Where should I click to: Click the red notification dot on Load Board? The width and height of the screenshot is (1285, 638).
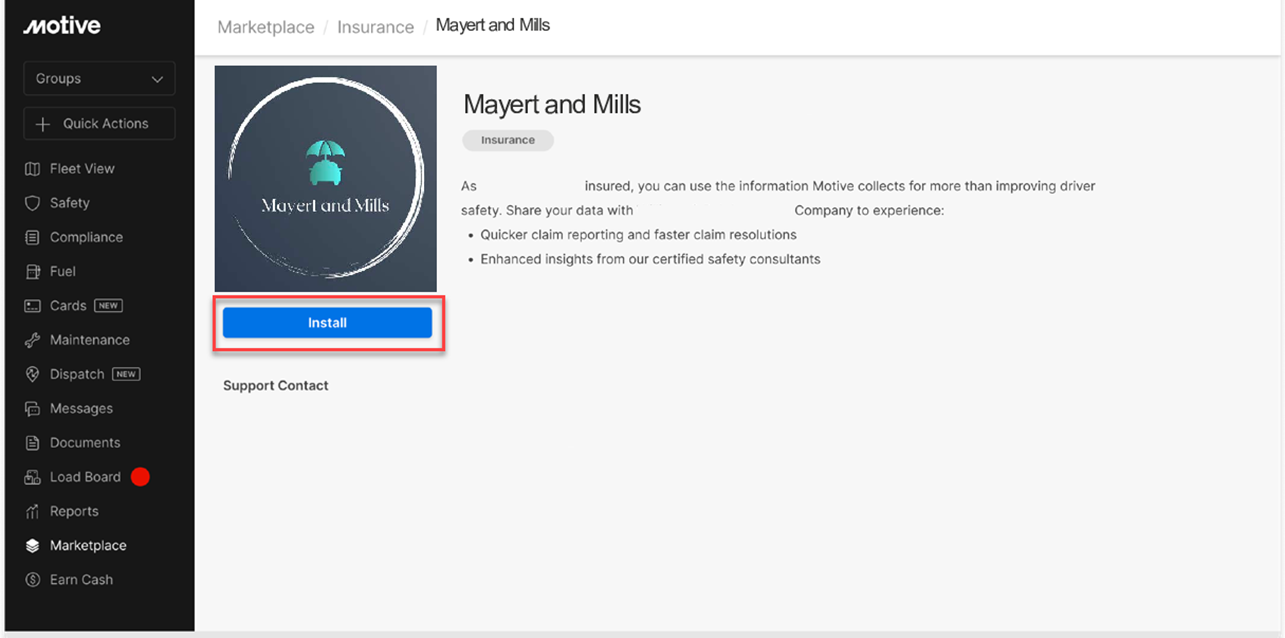[140, 477]
